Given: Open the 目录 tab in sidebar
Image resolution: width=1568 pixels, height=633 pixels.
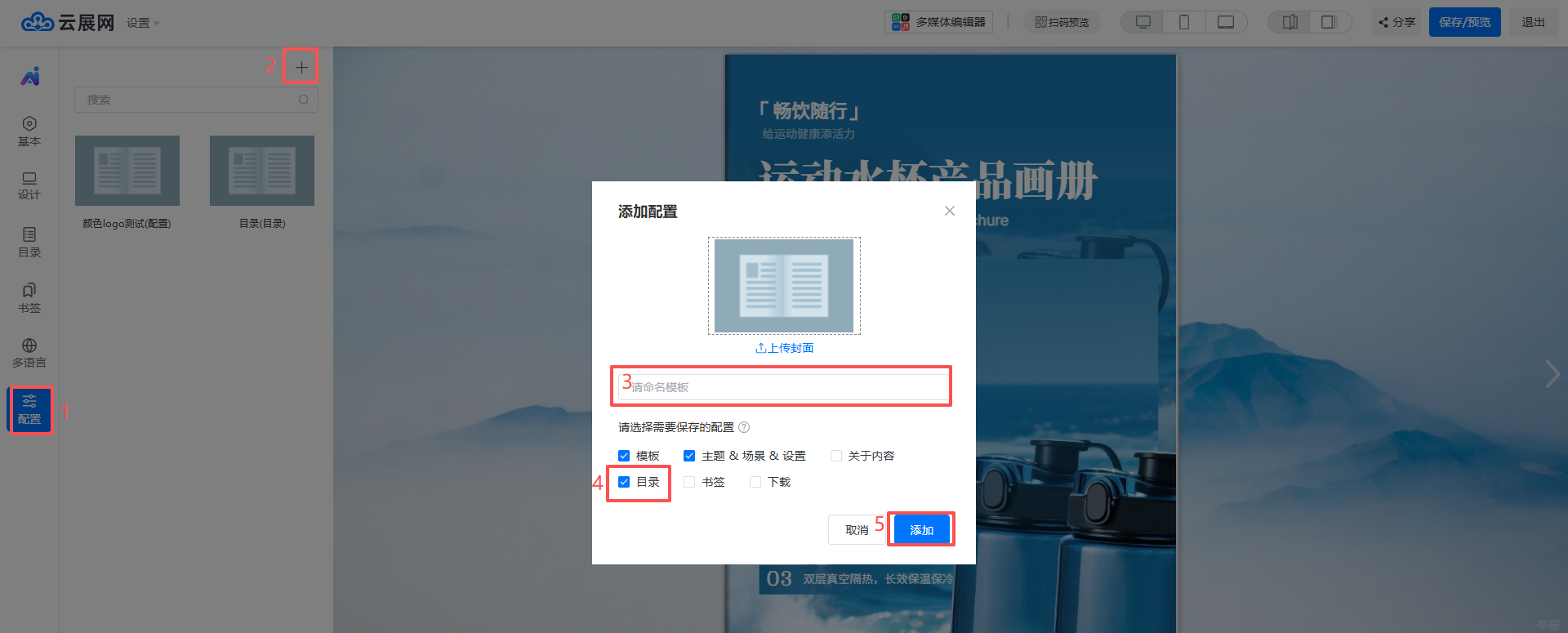Looking at the screenshot, I should (29, 242).
